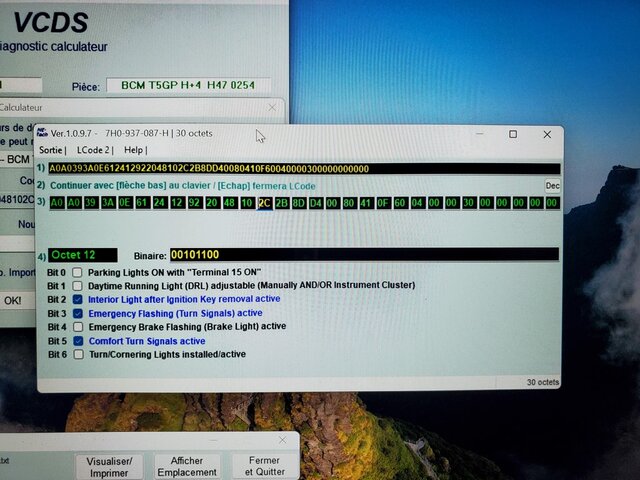Maximize the LCode window

tap(513, 134)
